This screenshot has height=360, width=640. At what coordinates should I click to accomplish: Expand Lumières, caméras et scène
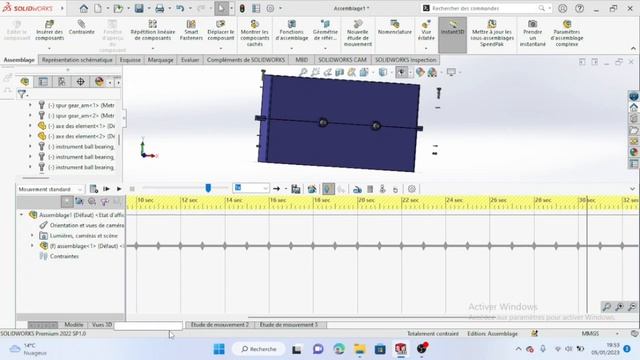[32, 236]
